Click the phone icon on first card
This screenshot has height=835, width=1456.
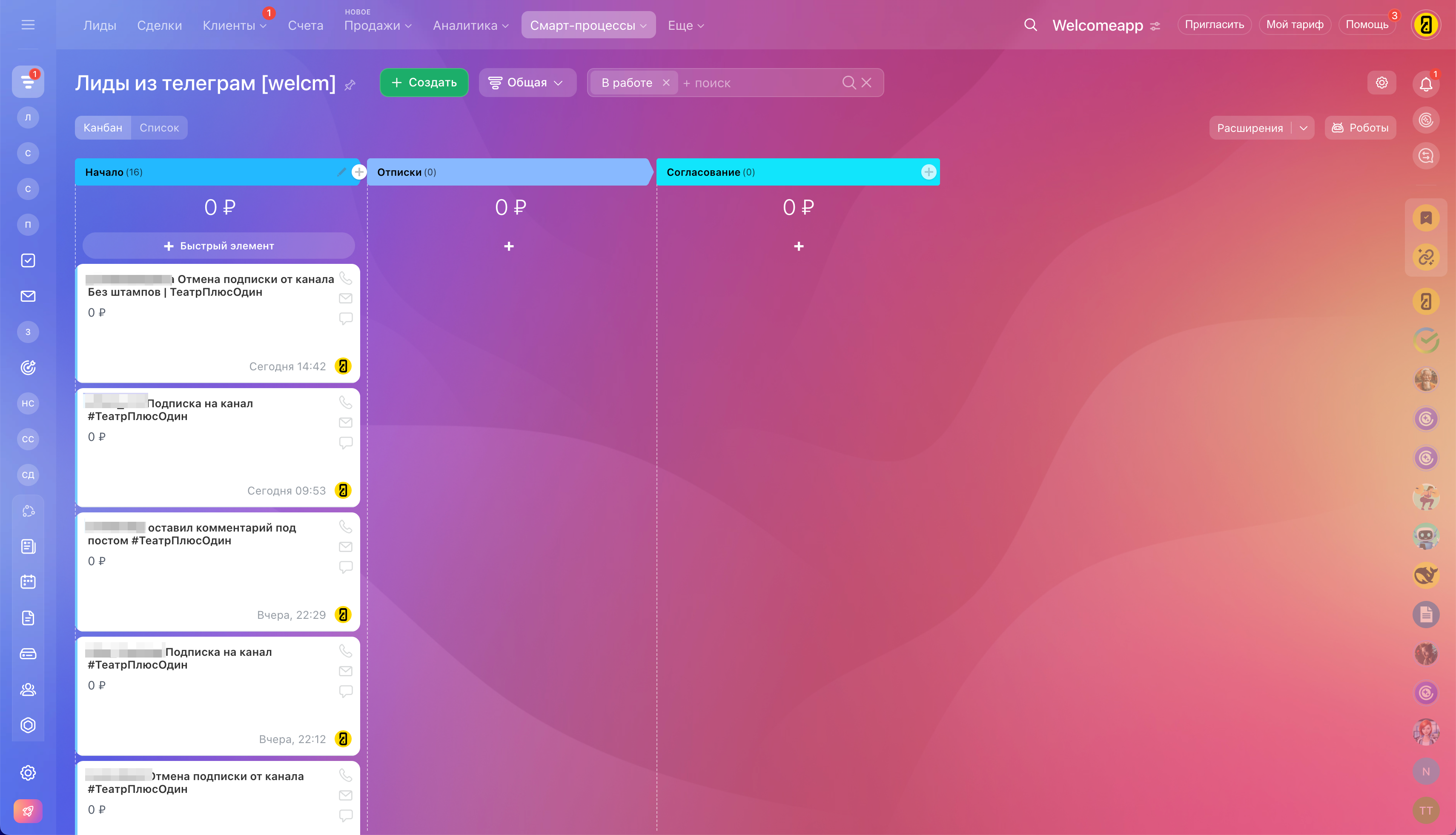345,278
